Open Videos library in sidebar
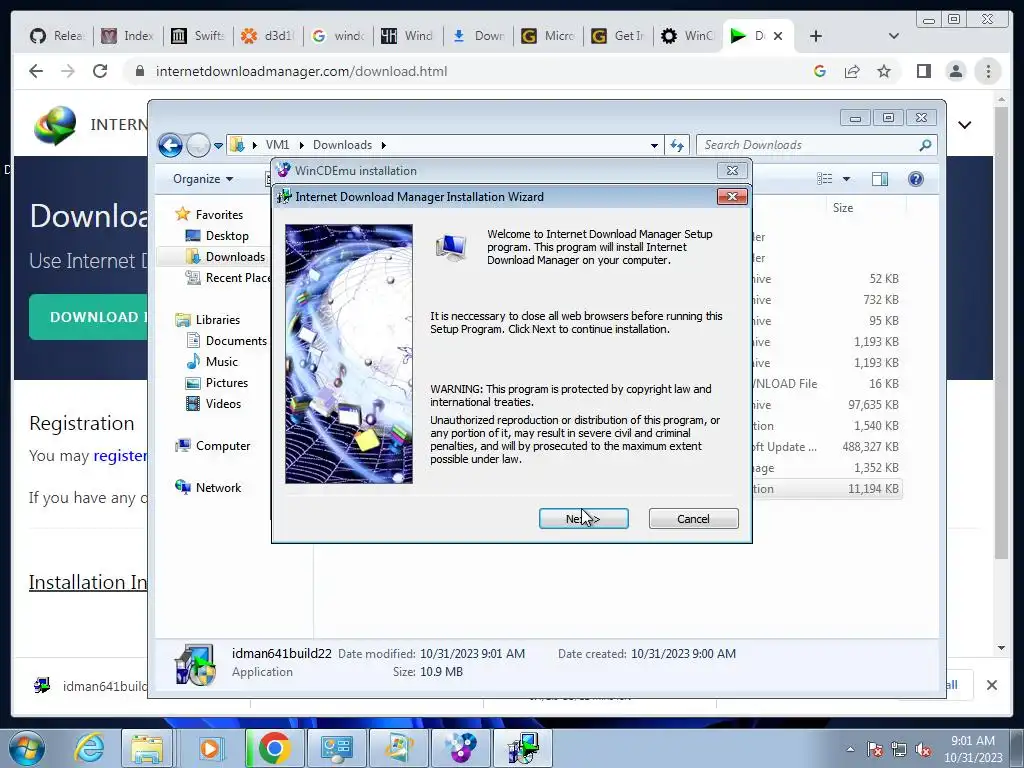The image size is (1024, 768). (x=223, y=404)
